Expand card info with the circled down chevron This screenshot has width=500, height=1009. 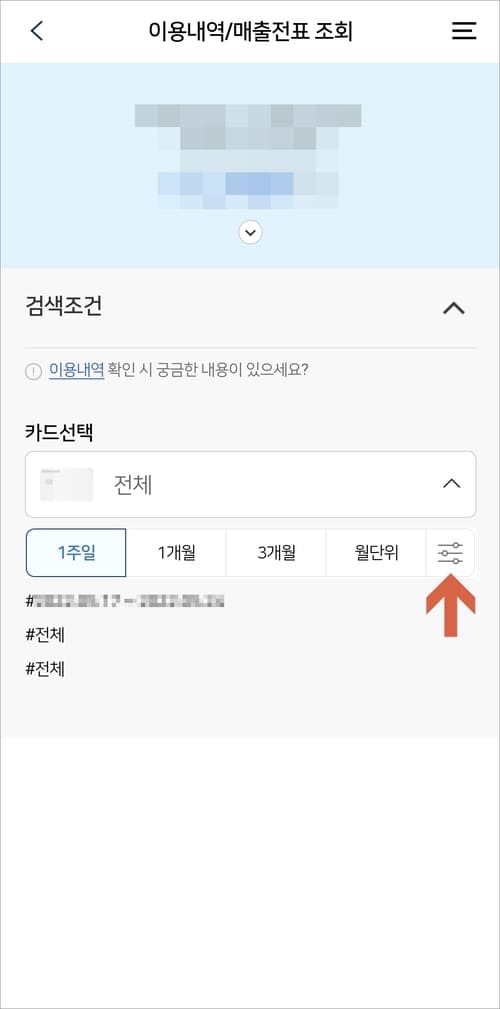click(x=250, y=232)
